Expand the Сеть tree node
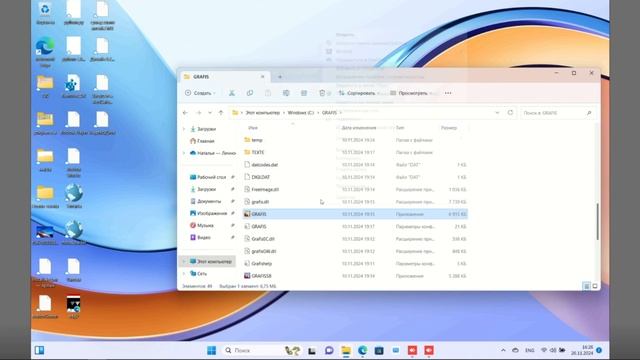This screenshot has width=640, height=360. [x=184, y=273]
